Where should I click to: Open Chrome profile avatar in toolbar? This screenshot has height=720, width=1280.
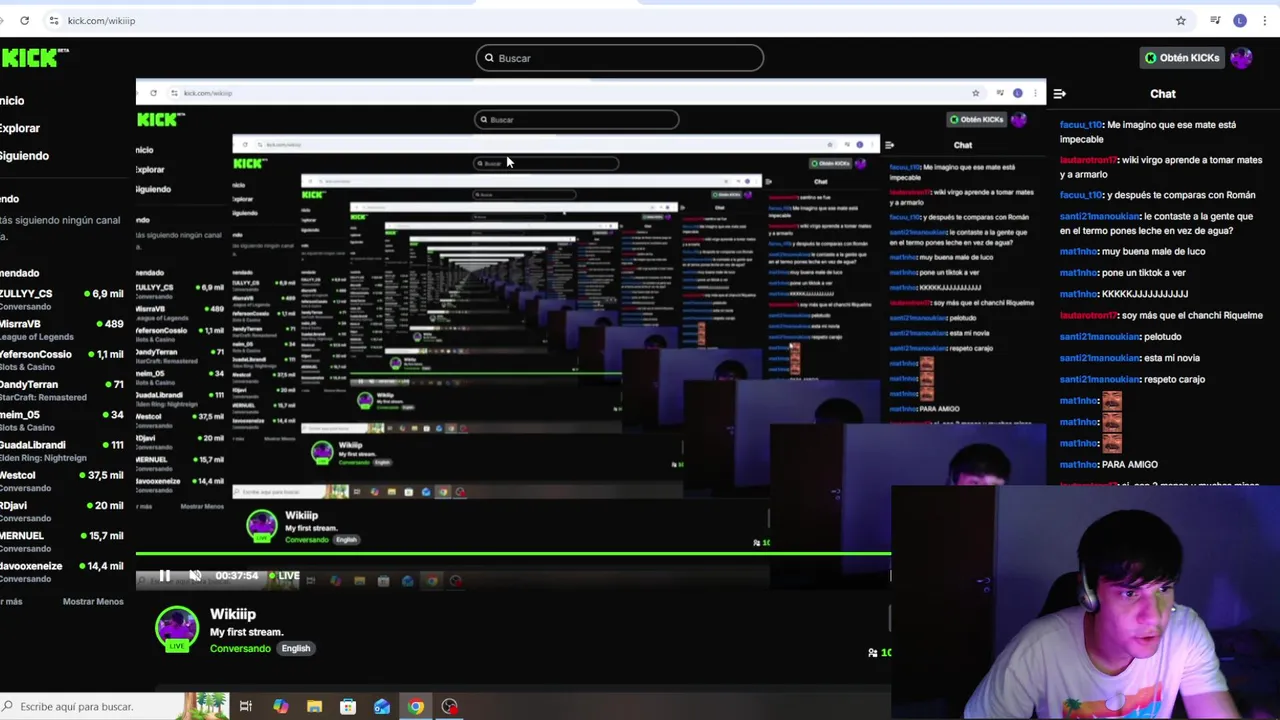(1240, 20)
